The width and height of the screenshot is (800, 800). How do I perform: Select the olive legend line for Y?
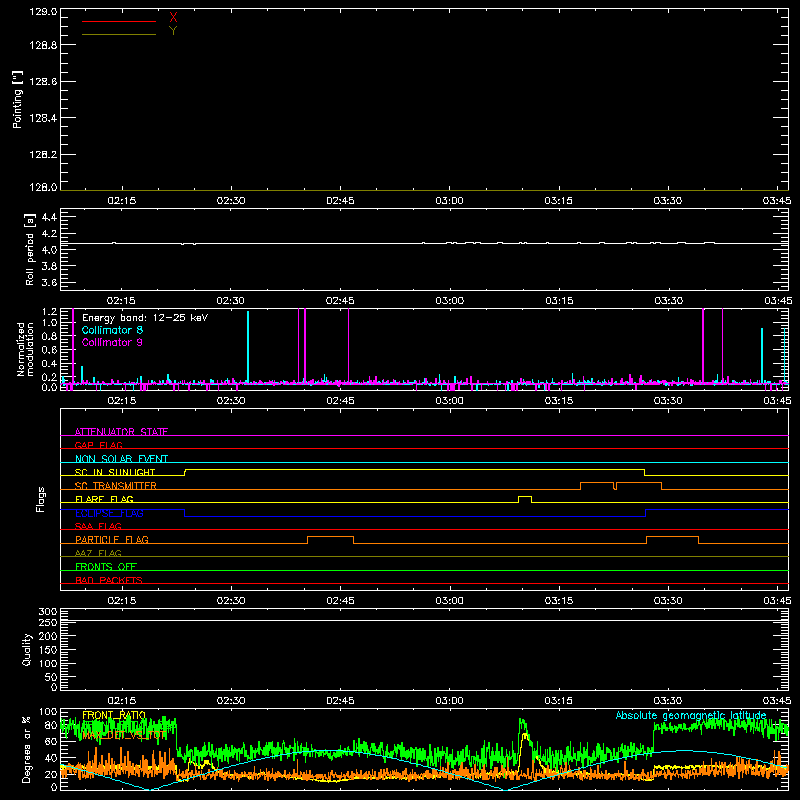119,34
